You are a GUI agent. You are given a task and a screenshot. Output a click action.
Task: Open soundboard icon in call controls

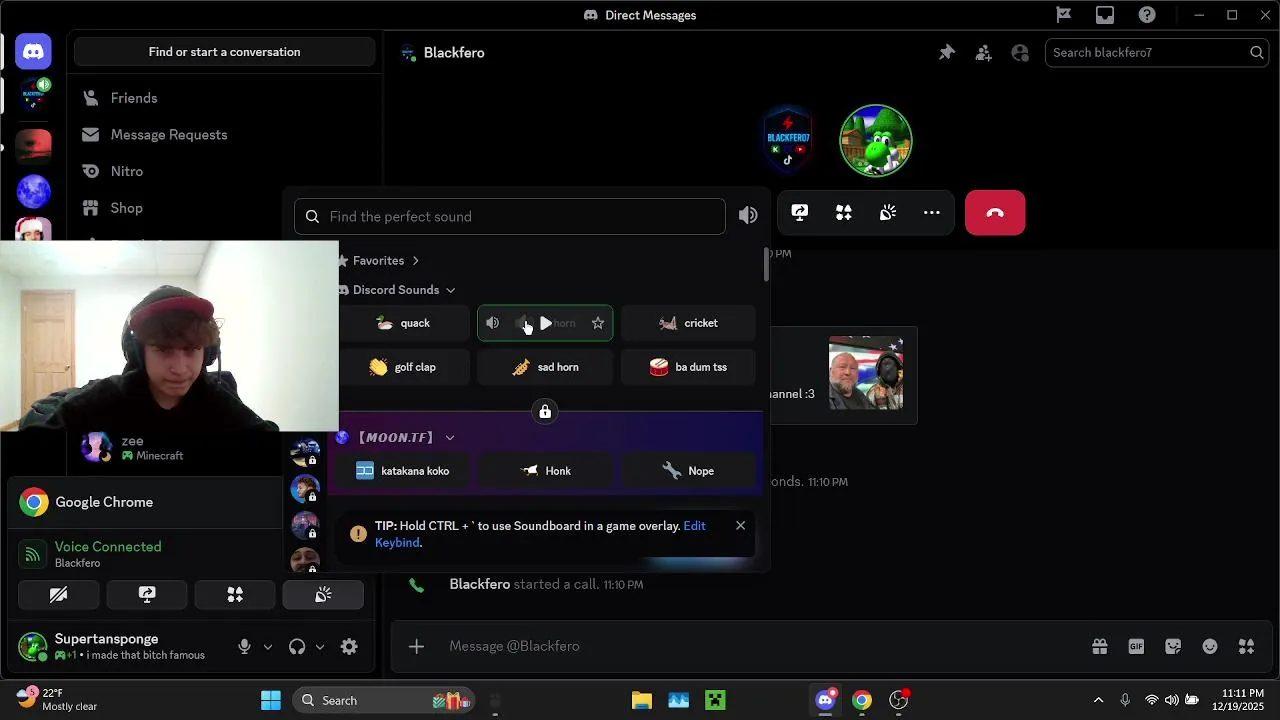(x=888, y=212)
